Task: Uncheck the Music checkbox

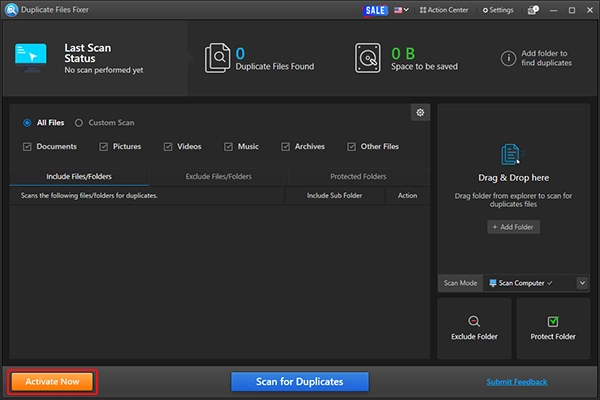Action: tap(228, 147)
